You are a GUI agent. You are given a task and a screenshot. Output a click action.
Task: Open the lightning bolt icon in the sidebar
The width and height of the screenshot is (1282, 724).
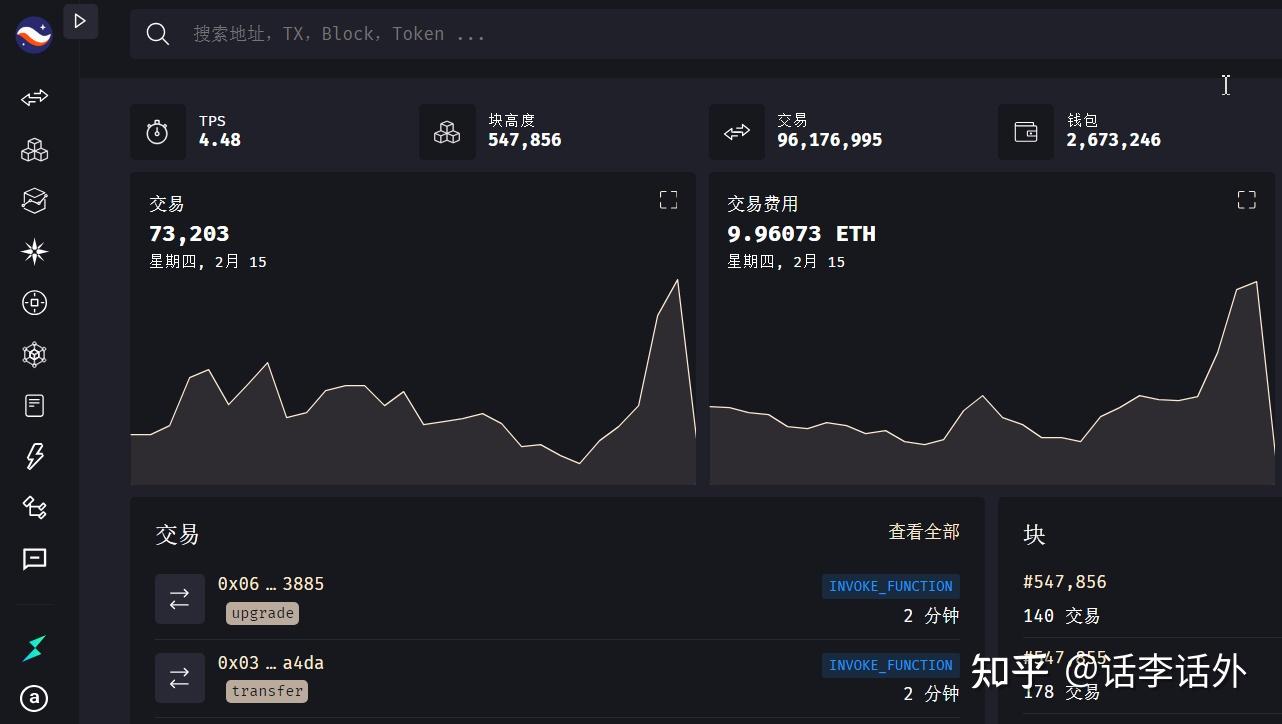coord(35,456)
